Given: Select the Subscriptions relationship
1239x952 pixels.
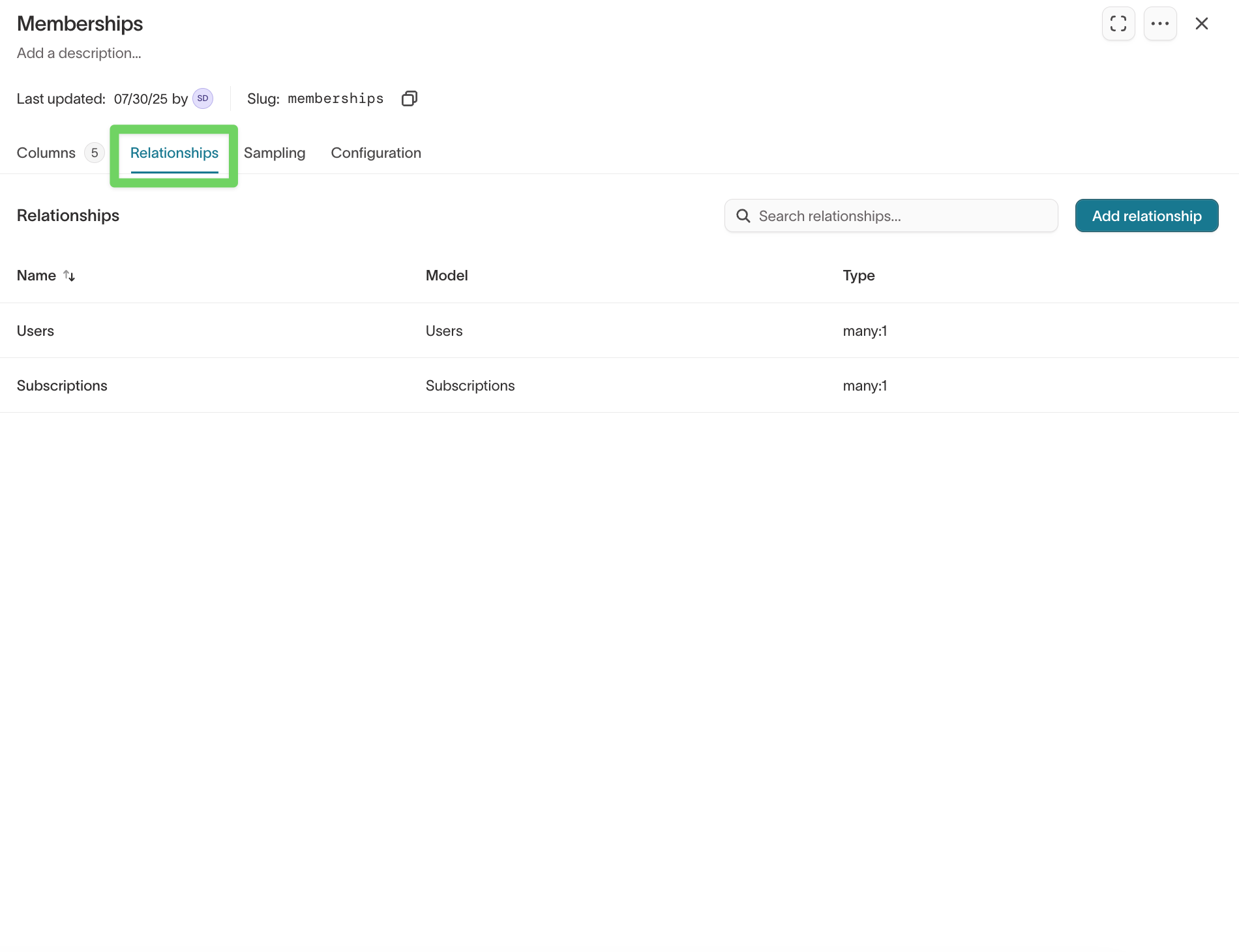Looking at the screenshot, I should point(62,385).
